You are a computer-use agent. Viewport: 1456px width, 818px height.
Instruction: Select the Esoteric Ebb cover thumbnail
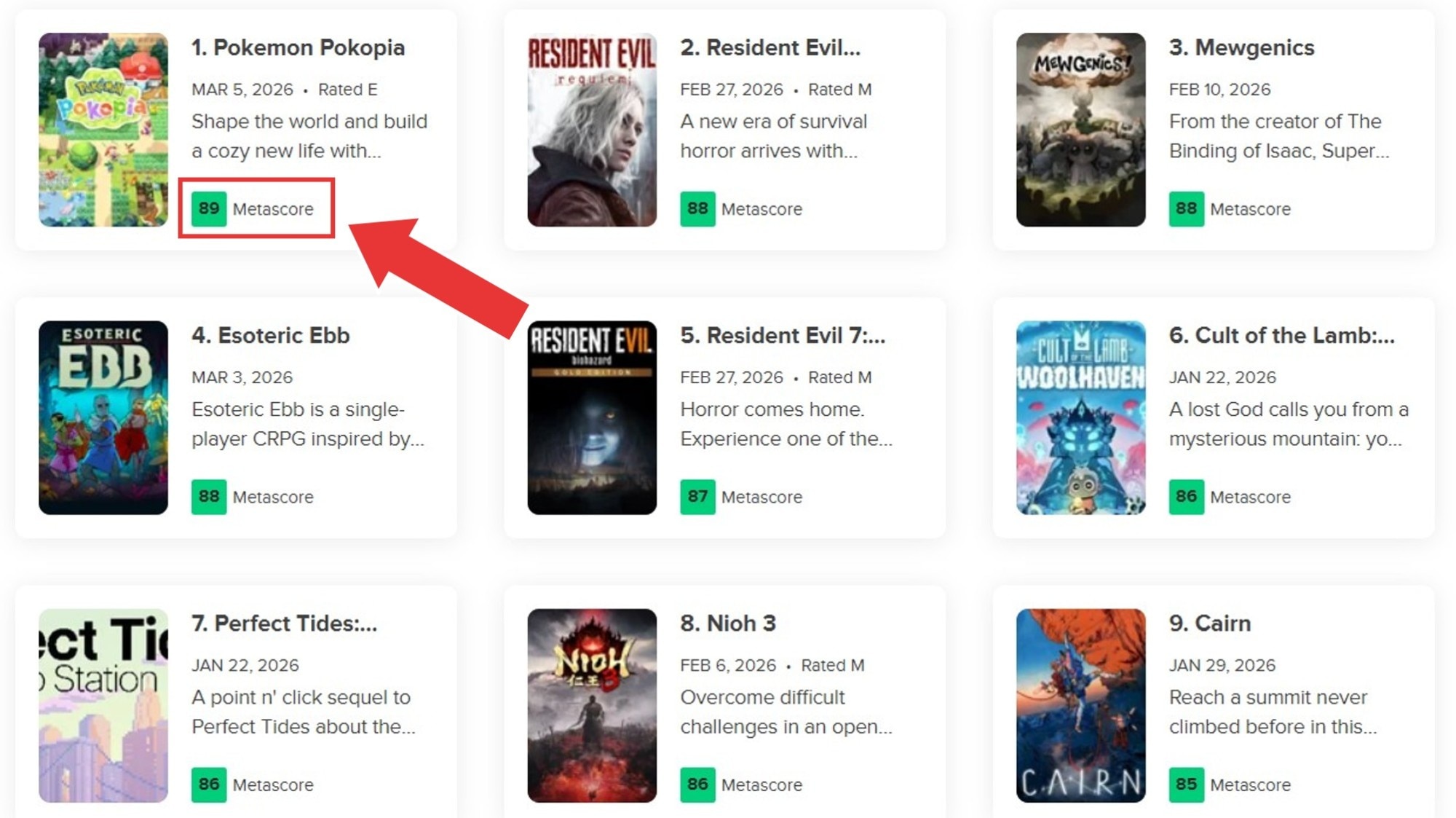click(103, 417)
